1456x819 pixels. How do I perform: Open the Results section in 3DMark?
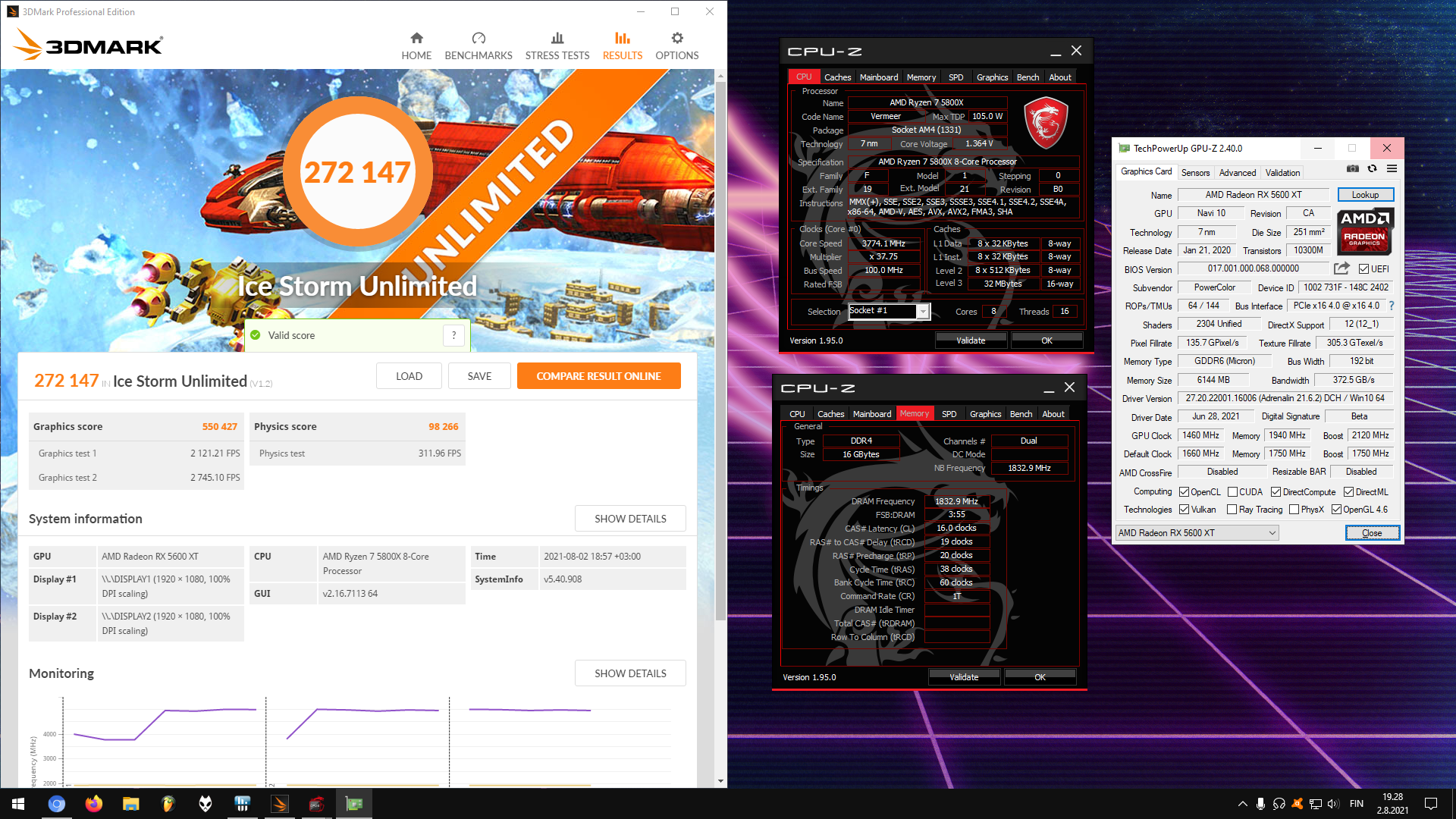[623, 46]
